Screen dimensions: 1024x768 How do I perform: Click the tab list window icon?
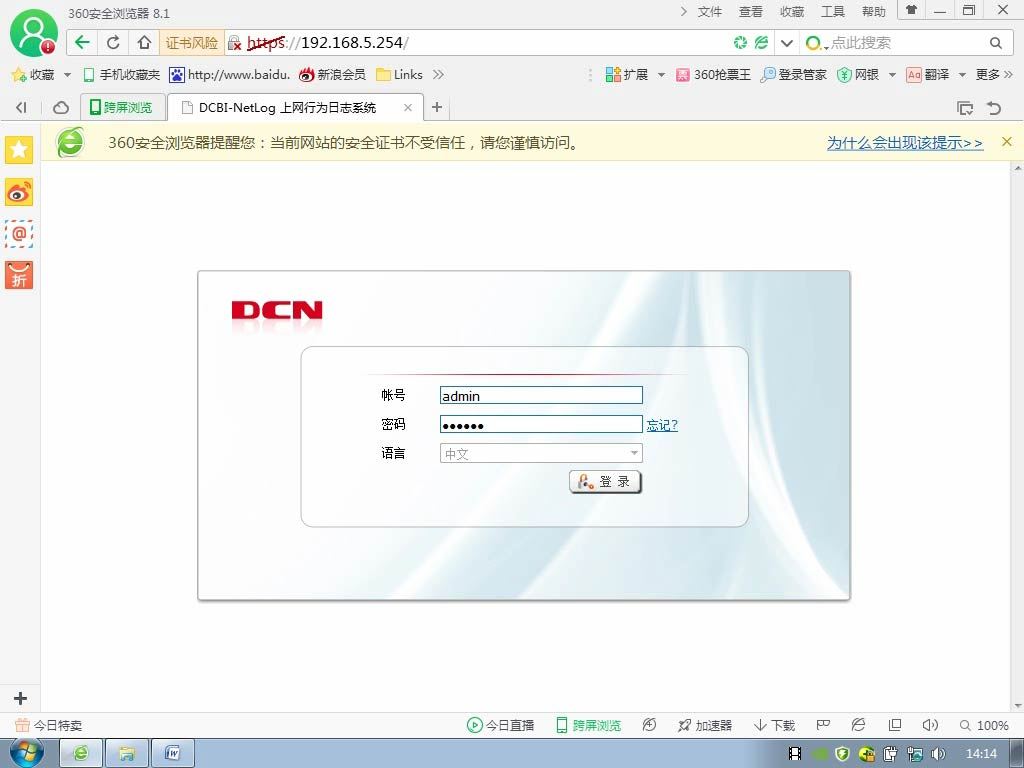(965, 108)
